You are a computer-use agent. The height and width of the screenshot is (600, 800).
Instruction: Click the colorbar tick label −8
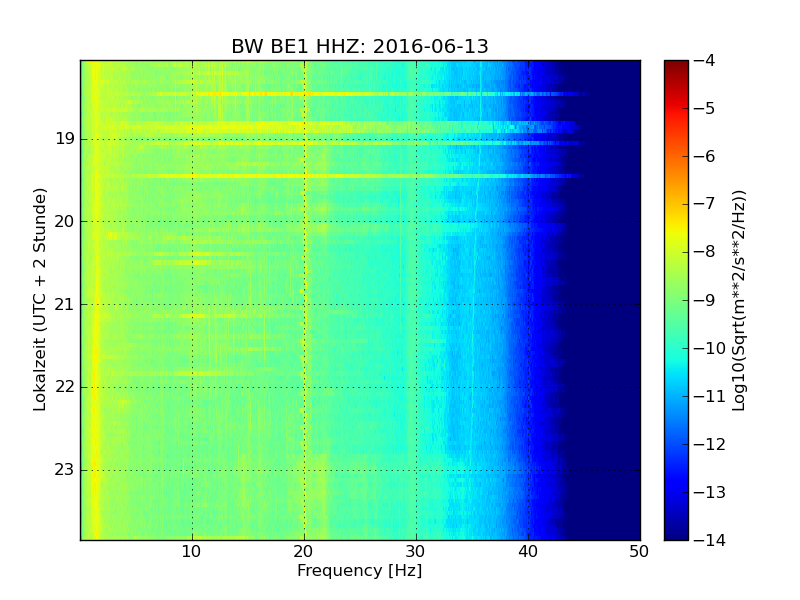[x=705, y=252]
